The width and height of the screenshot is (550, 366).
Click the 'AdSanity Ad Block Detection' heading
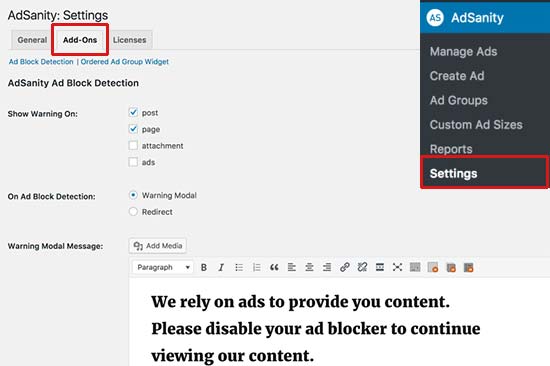pyautogui.click(x=73, y=83)
